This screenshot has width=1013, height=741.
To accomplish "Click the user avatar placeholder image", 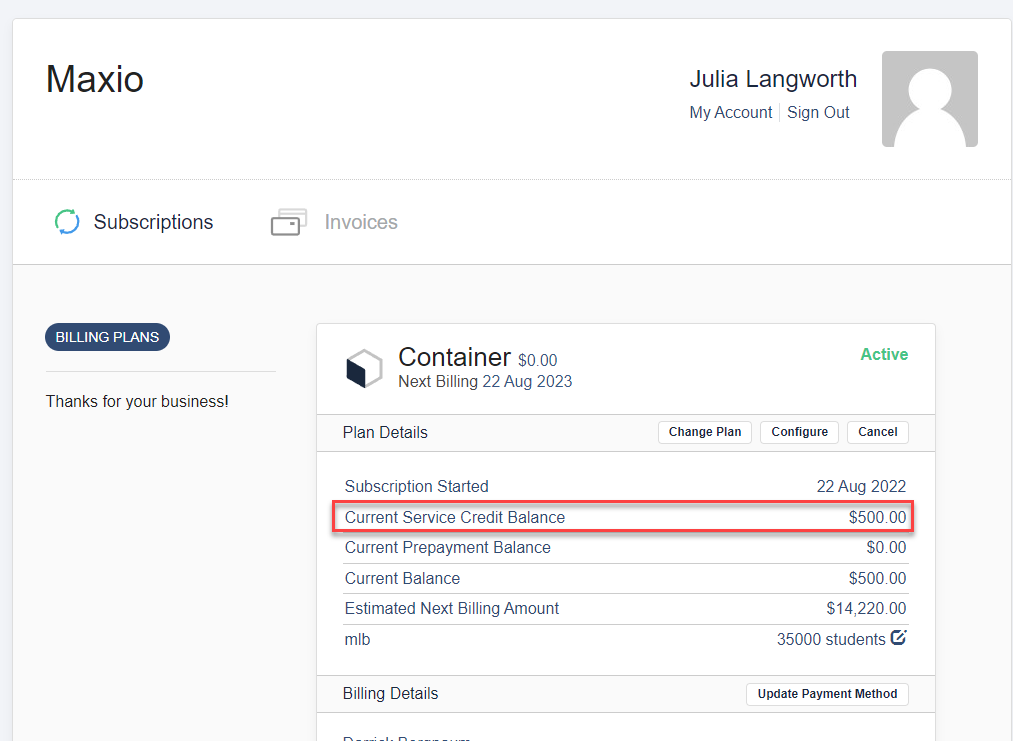I will point(929,99).
